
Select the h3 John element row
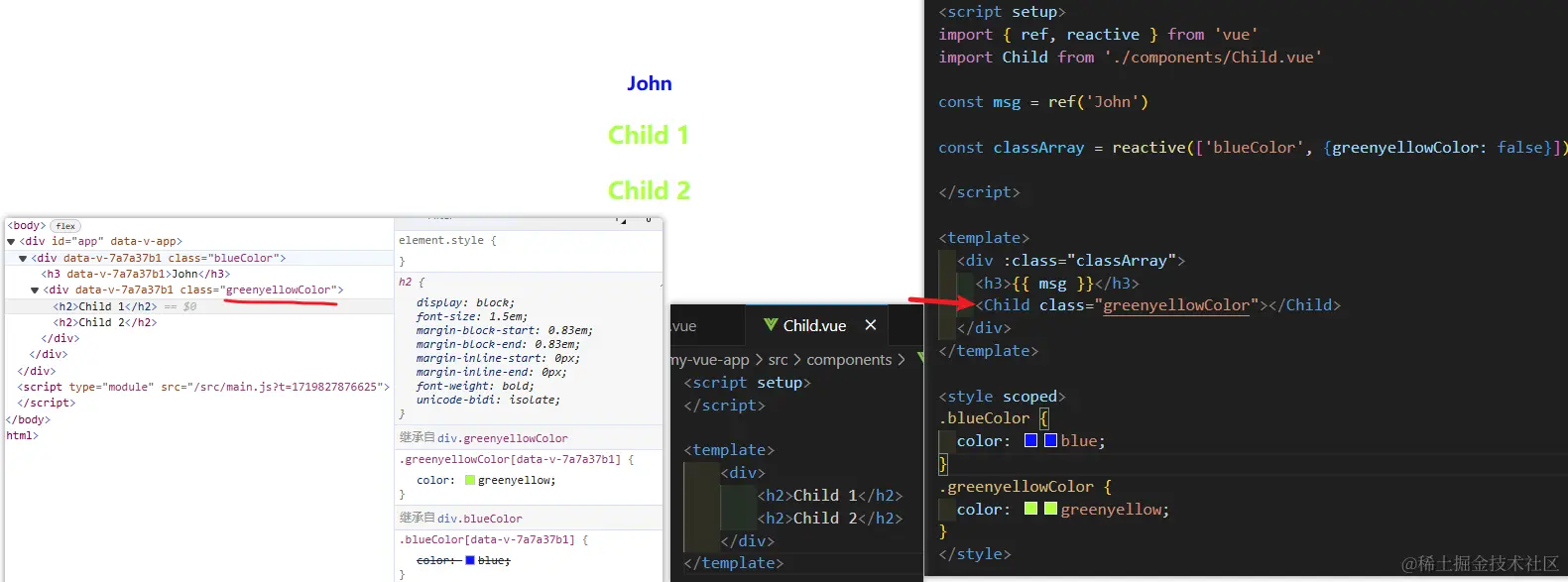pos(136,274)
